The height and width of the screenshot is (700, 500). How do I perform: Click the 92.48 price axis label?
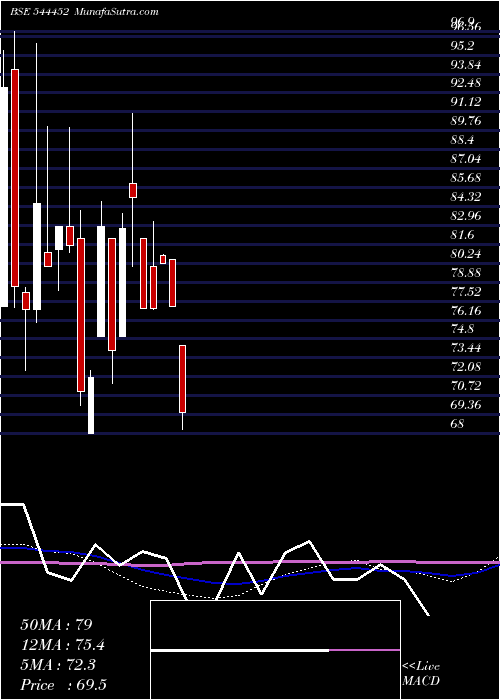465,84
